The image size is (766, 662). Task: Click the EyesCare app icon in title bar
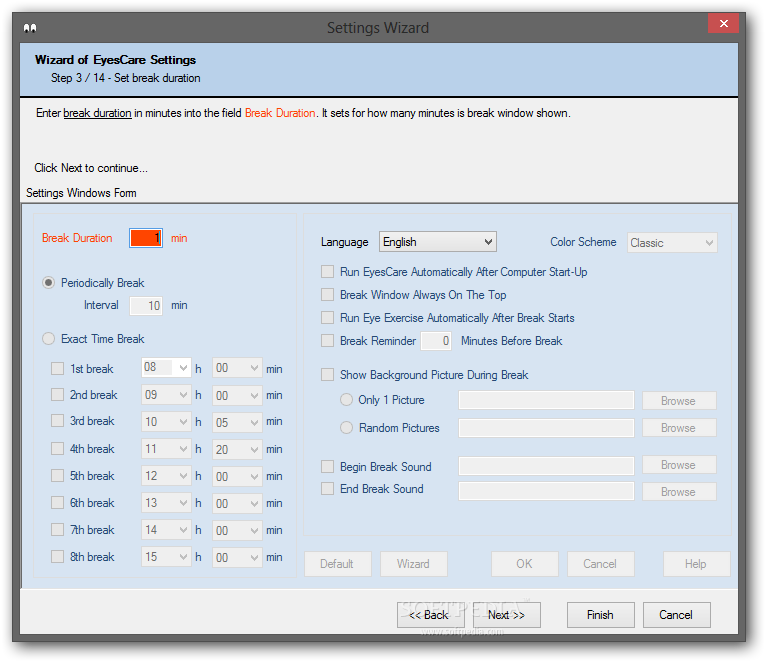(30, 28)
